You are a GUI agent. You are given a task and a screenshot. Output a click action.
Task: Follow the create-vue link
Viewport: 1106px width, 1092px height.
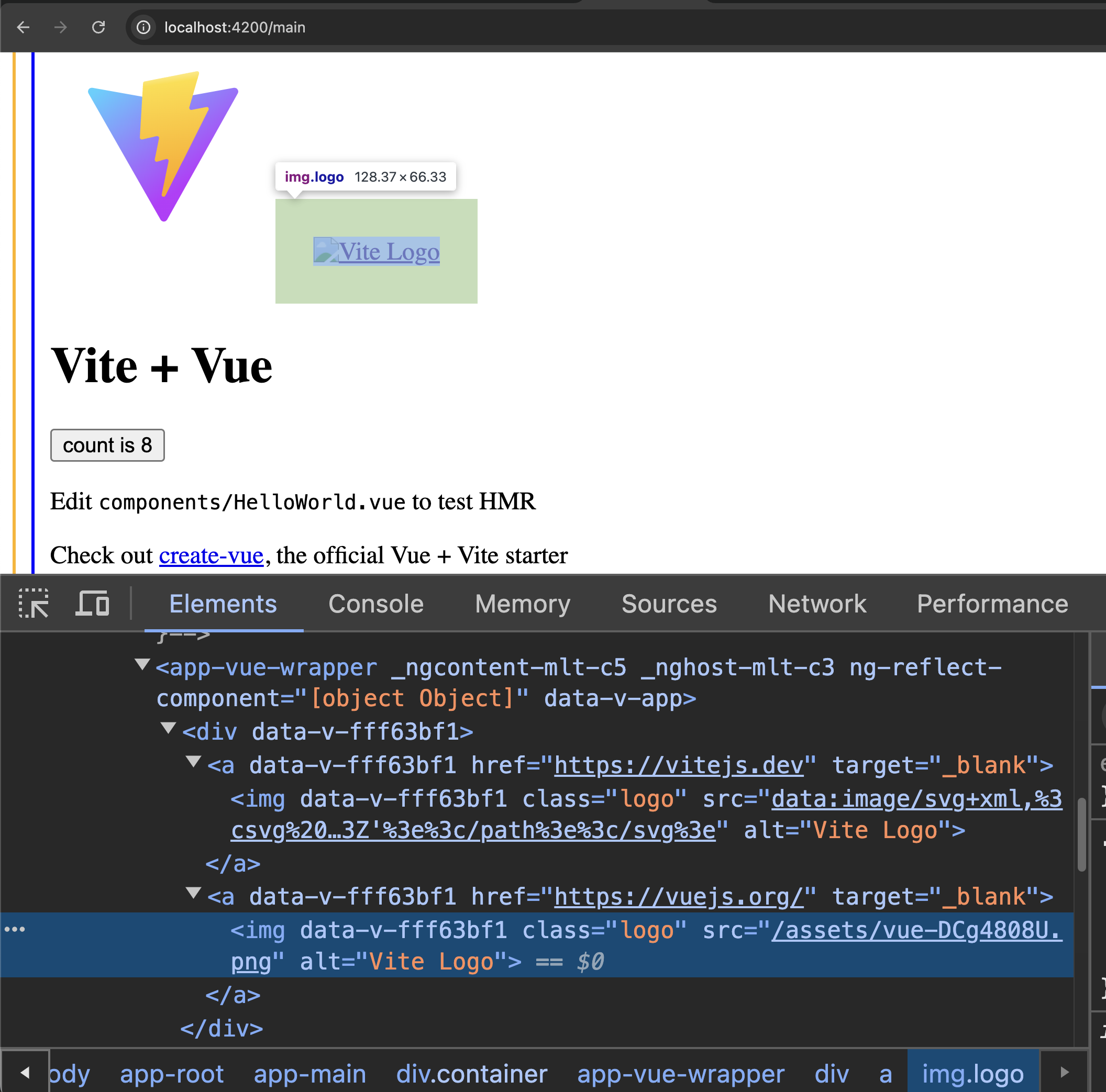click(x=210, y=554)
